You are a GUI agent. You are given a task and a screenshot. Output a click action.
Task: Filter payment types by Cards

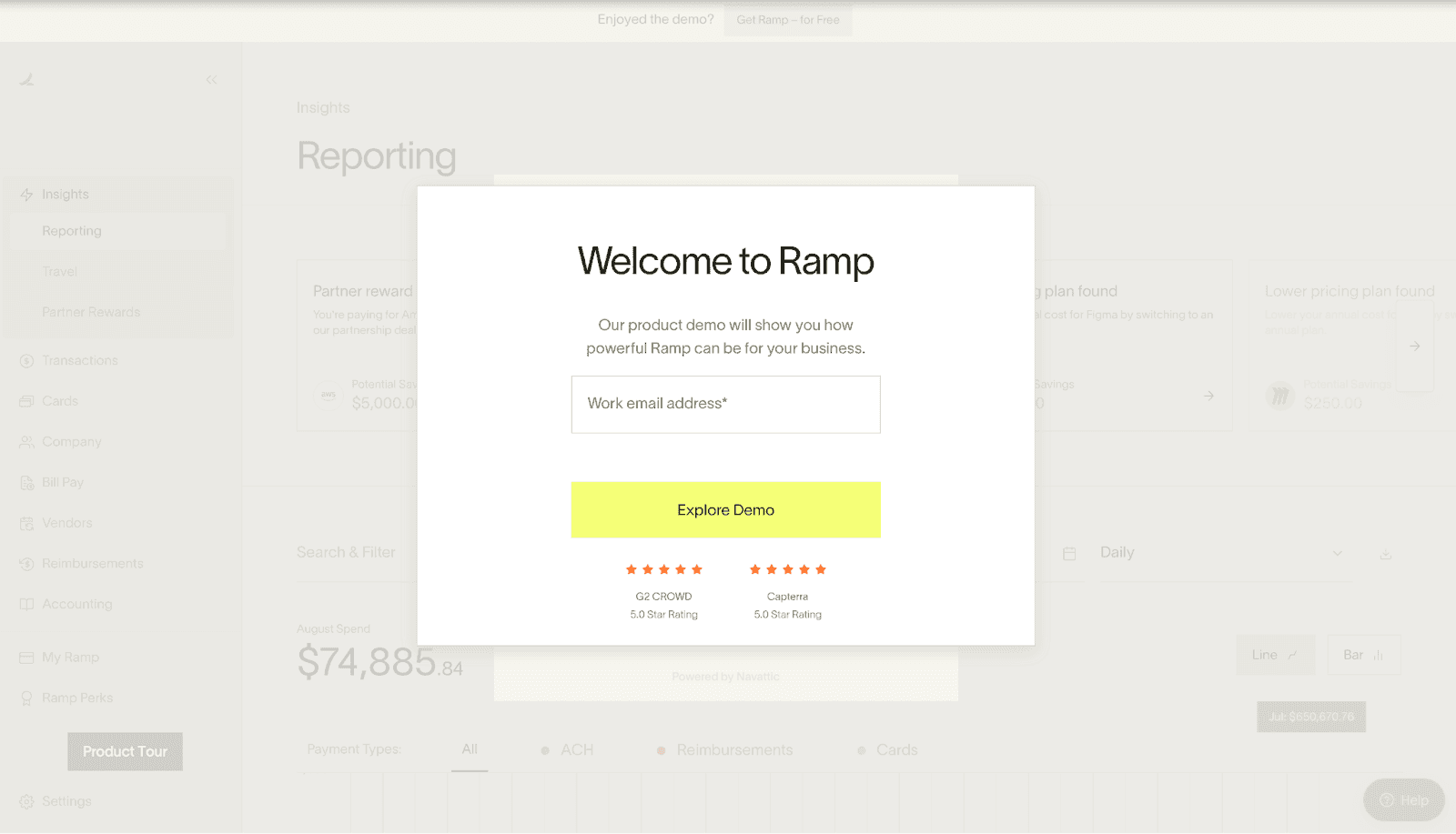coord(887,750)
